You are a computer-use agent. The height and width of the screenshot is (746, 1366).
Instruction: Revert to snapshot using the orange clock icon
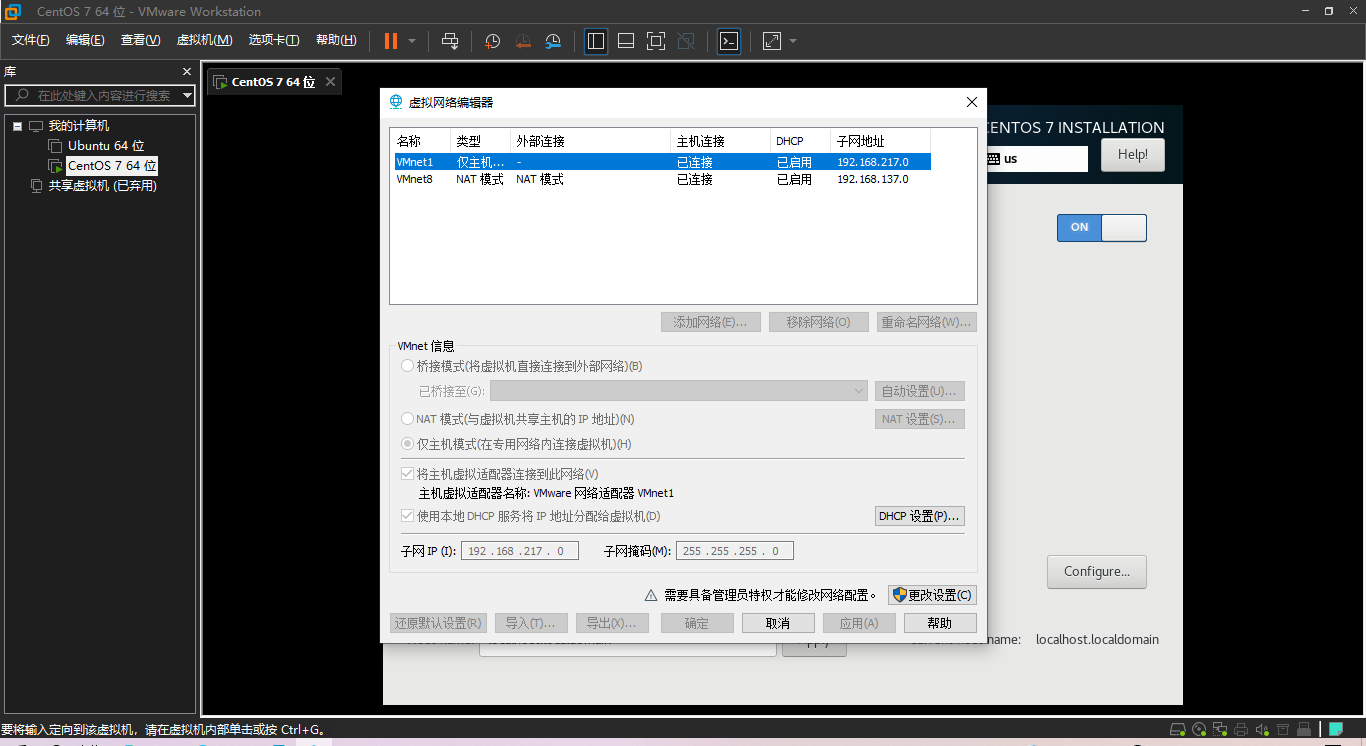[x=523, y=41]
